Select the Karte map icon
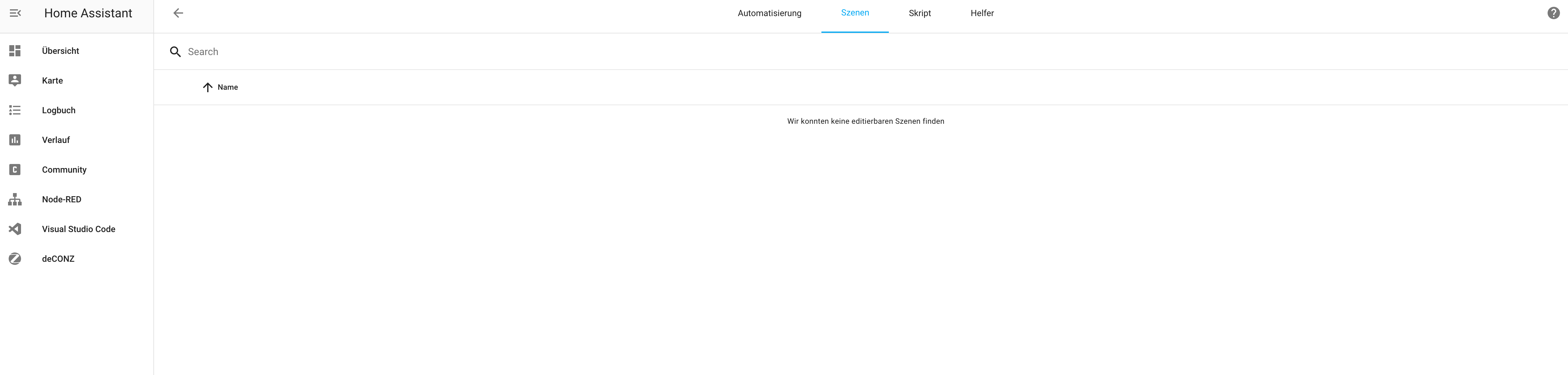This screenshot has width=1568, height=375. [15, 80]
